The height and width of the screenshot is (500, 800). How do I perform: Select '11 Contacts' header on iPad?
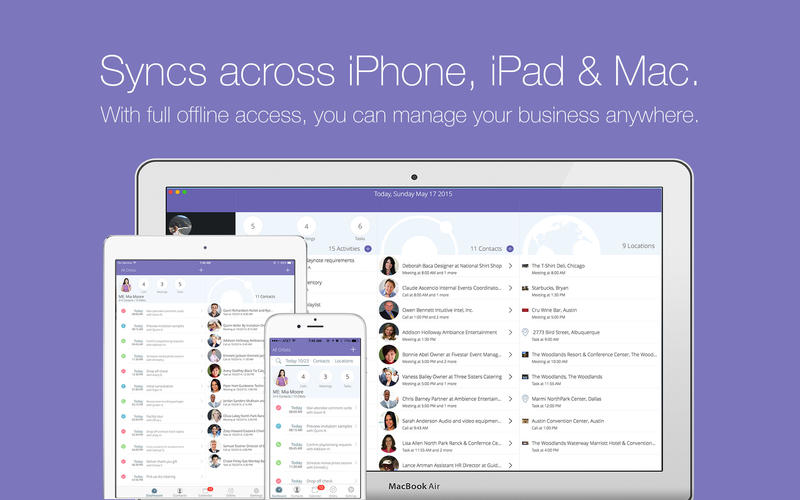coord(265,296)
